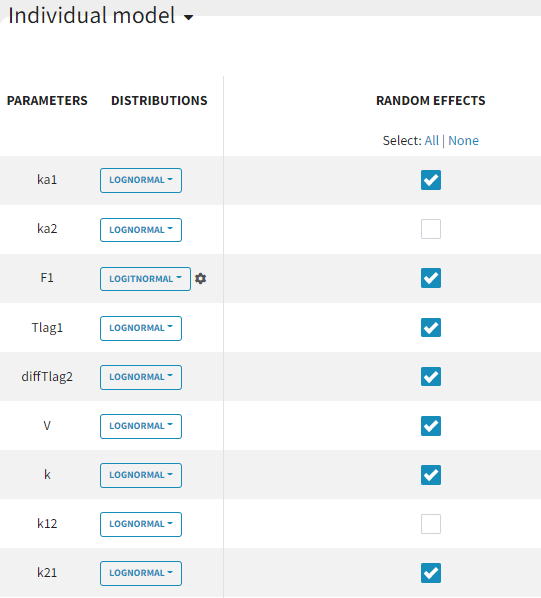Open ka1 LOGNORMAL distribution dropdown
Image resolution: width=541 pixels, height=598 pixels.
point(141,180)
